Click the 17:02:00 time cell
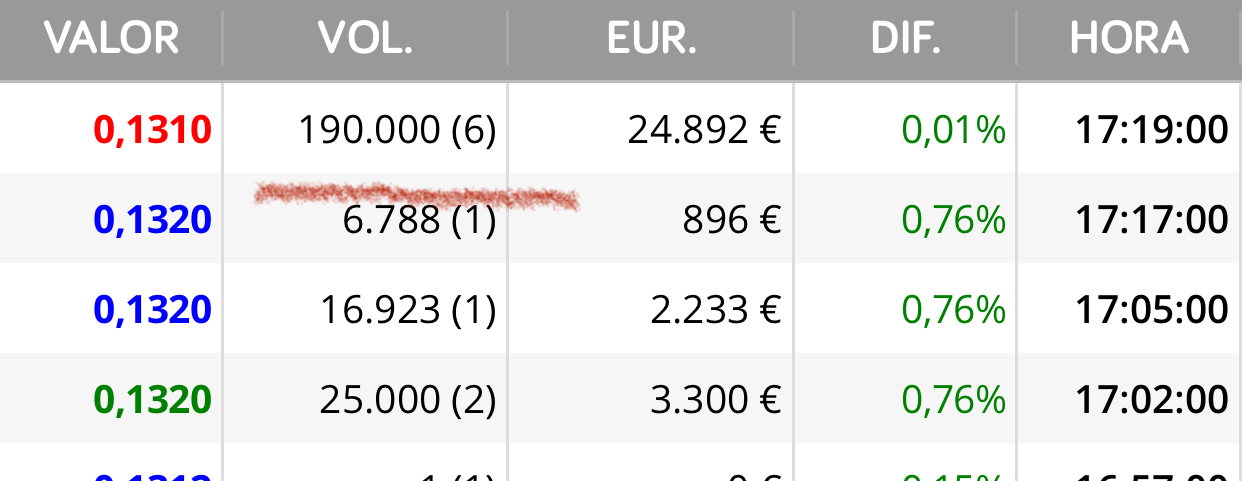Viewport: 1242px width, 481px height. coord(1152,400)
